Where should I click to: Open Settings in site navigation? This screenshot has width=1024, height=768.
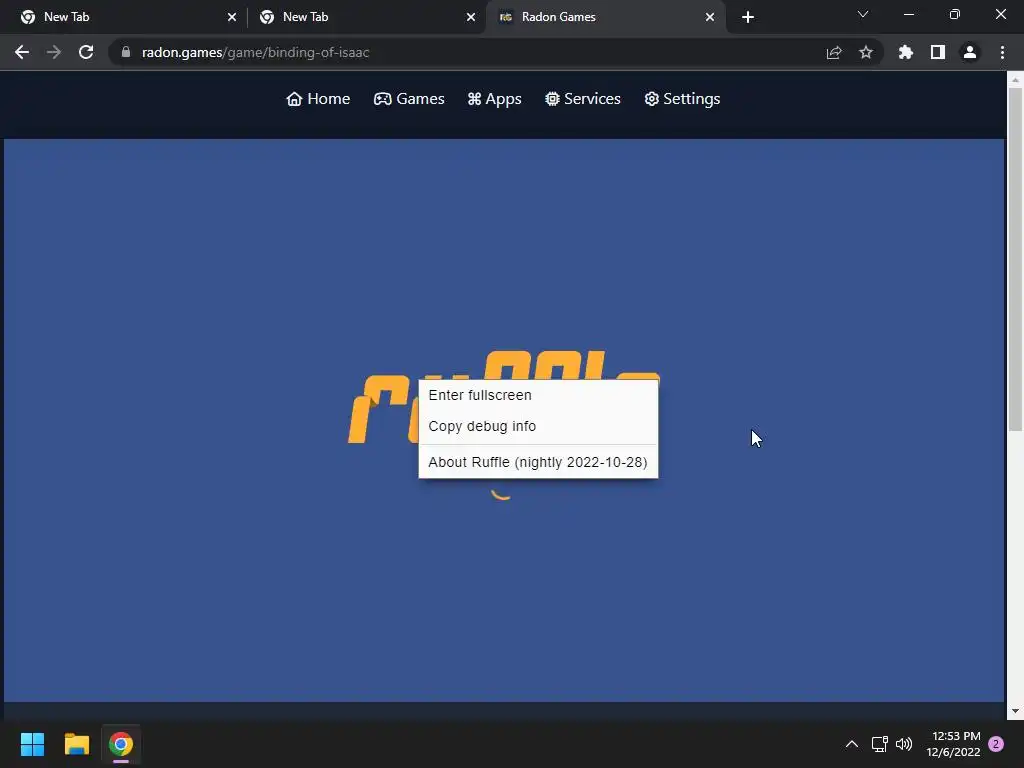pos(682,99)
